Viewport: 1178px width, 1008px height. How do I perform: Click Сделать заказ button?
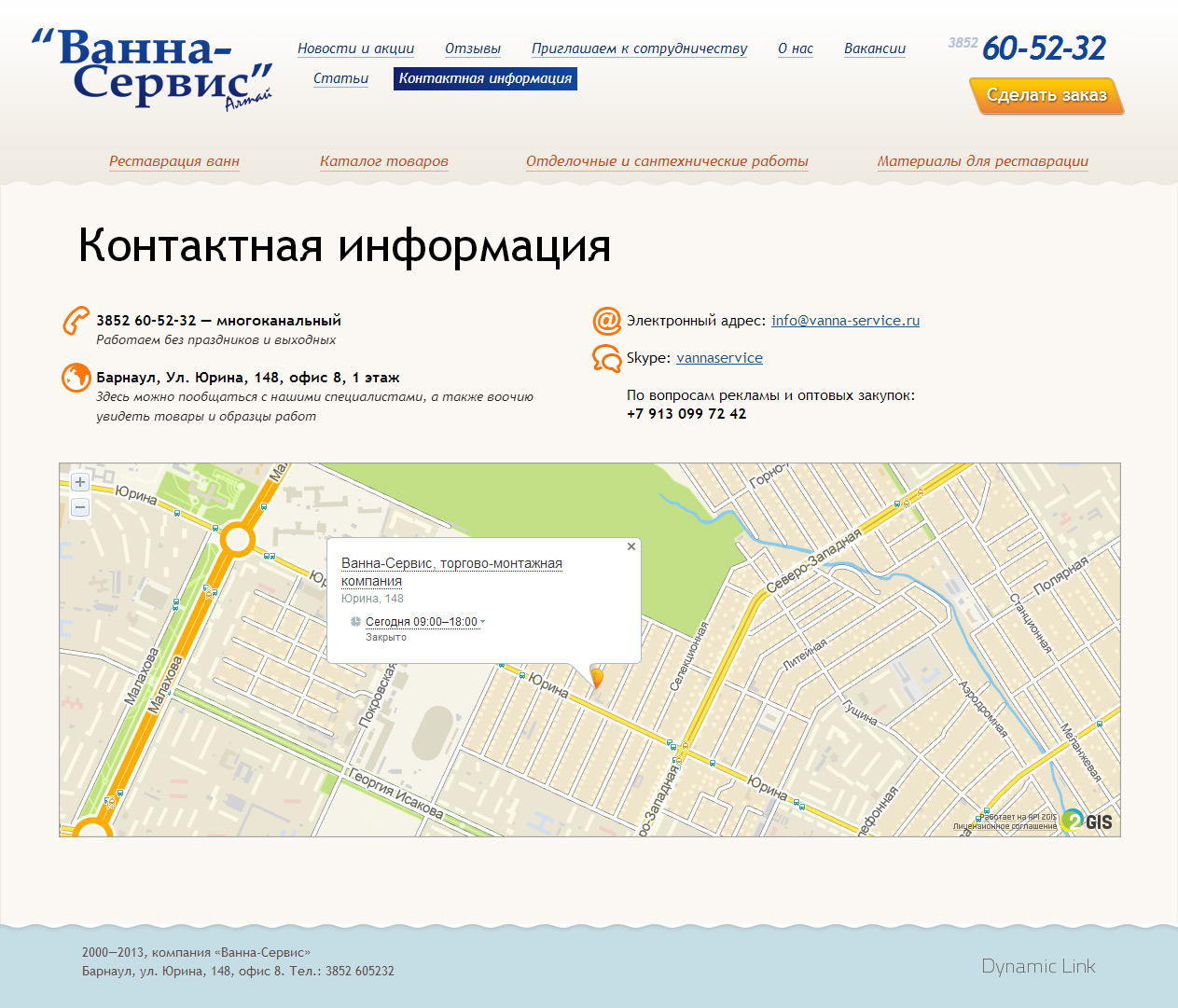click(1046, 95)
